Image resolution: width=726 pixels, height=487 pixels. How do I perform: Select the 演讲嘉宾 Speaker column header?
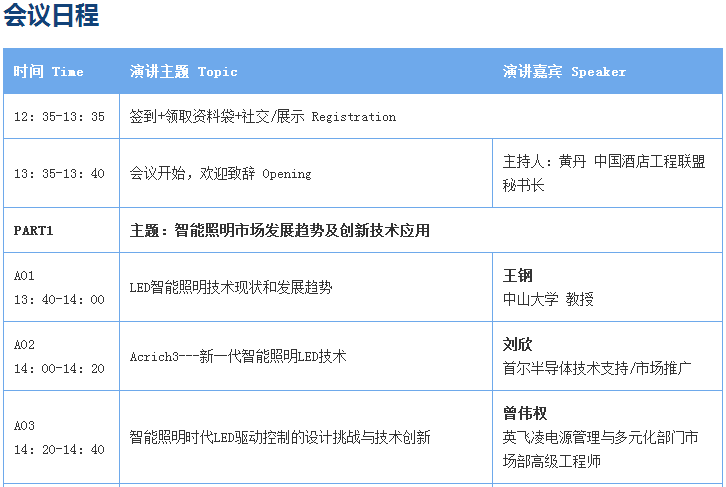tap(564, 72)
